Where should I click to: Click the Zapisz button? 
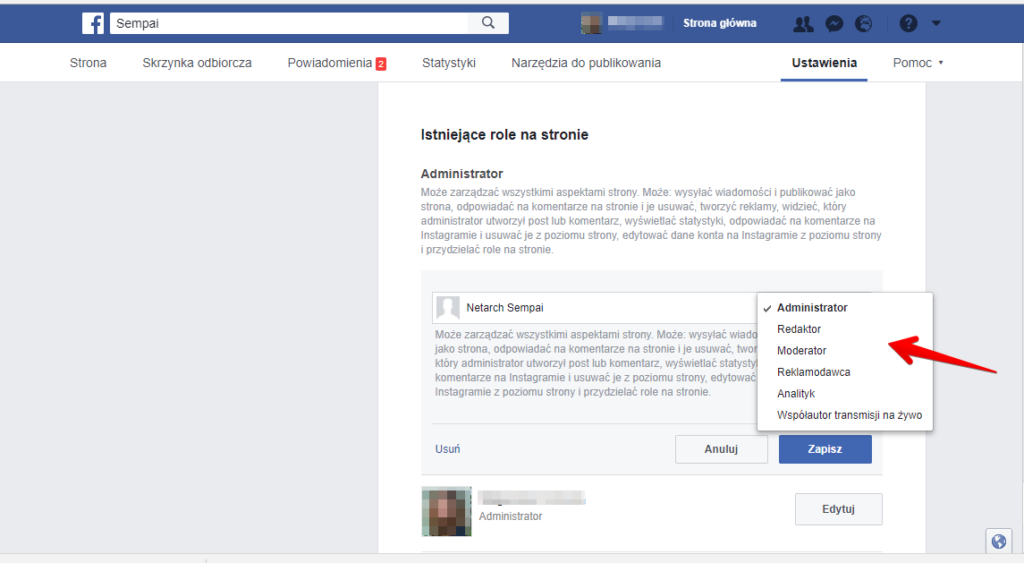(x=825, y=449)
